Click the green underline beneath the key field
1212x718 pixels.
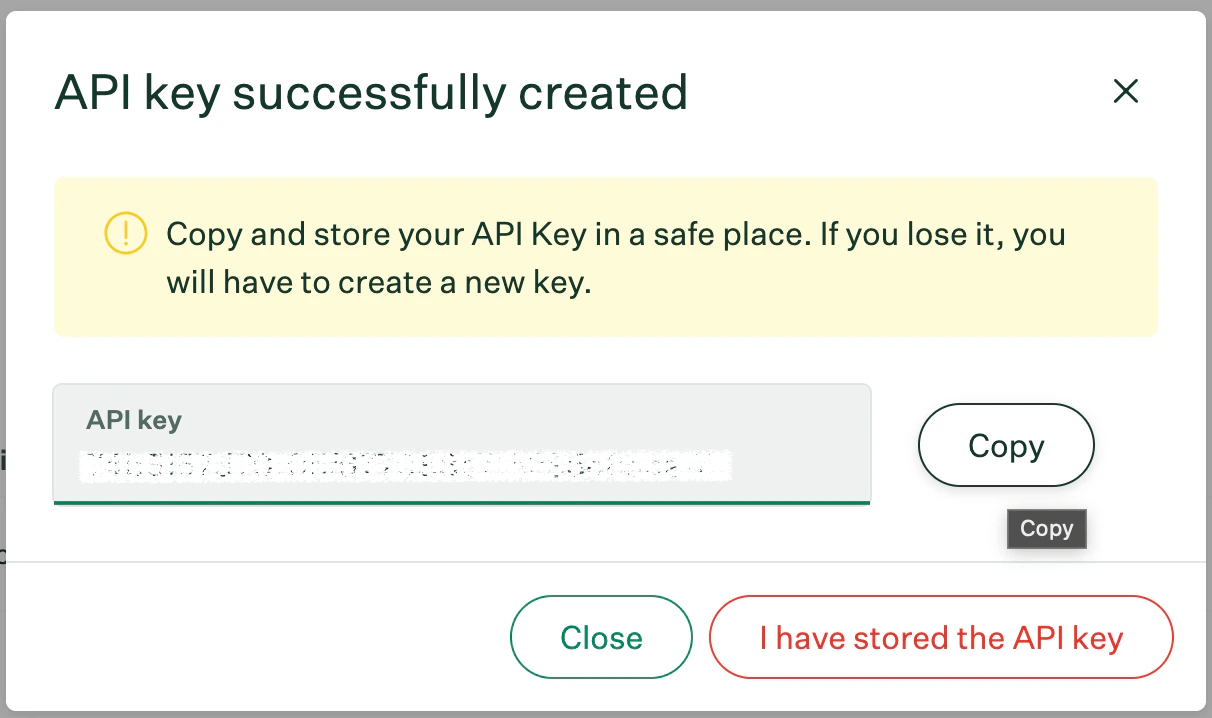pyautogui.click(x=462, y=502)
